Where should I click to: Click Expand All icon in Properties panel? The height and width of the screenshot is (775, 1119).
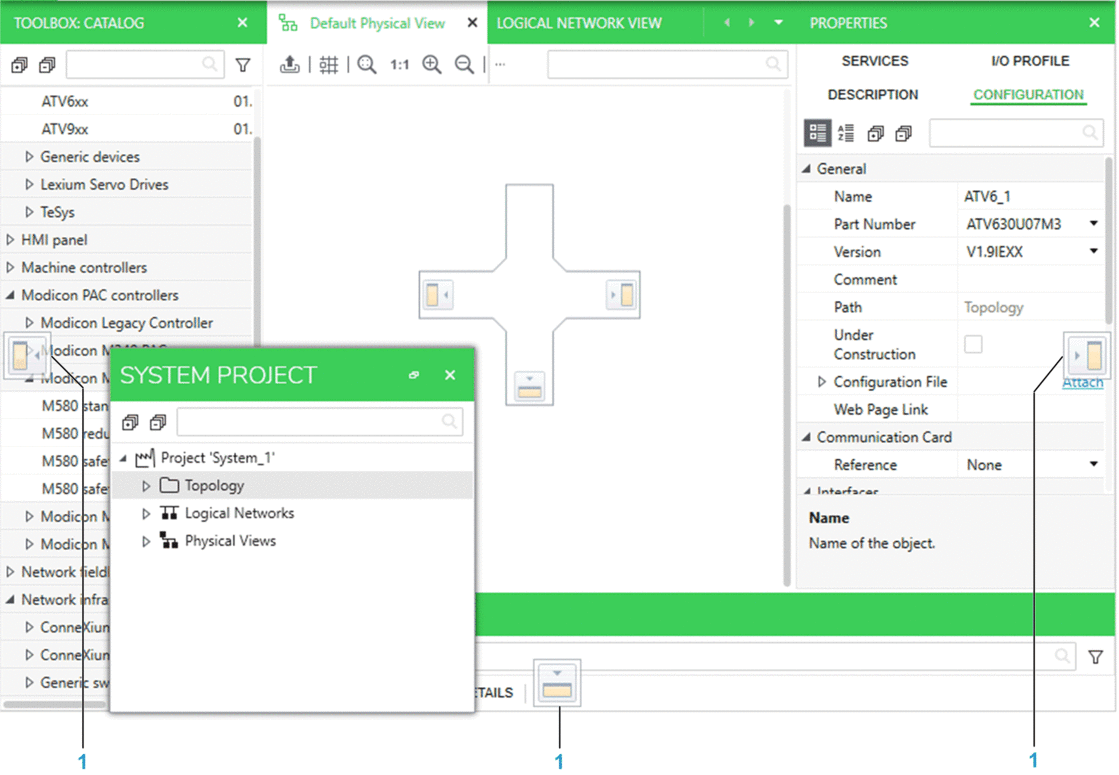coord(876,133)
